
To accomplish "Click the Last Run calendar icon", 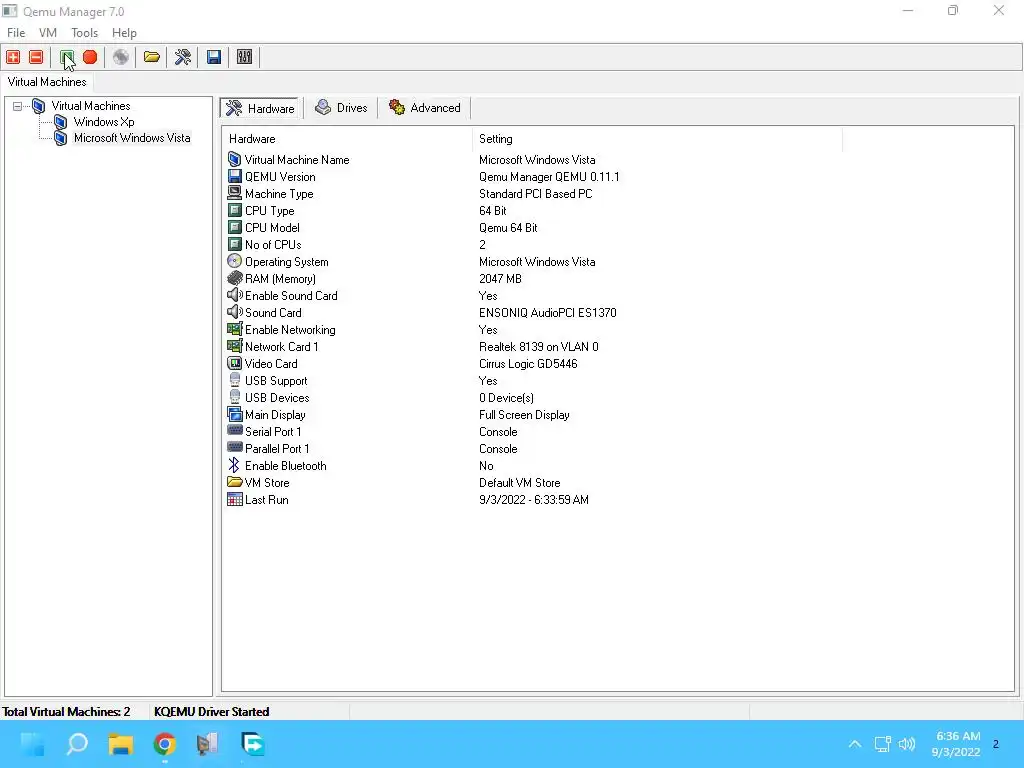I will (x=234, y=499).
